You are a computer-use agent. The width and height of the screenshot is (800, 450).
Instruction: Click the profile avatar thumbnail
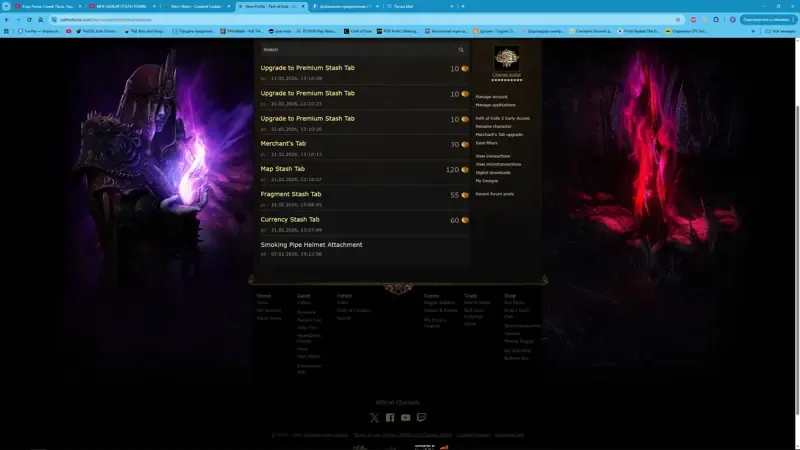[x=507, y=58]
